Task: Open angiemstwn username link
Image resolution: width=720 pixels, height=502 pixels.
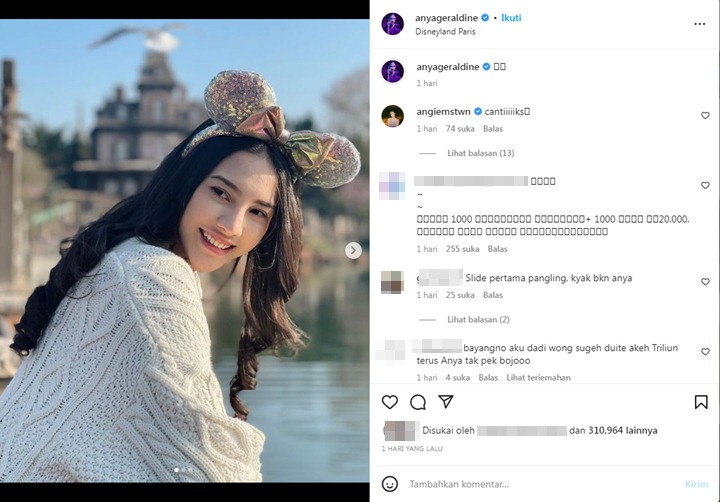Action: pos(443,112)
